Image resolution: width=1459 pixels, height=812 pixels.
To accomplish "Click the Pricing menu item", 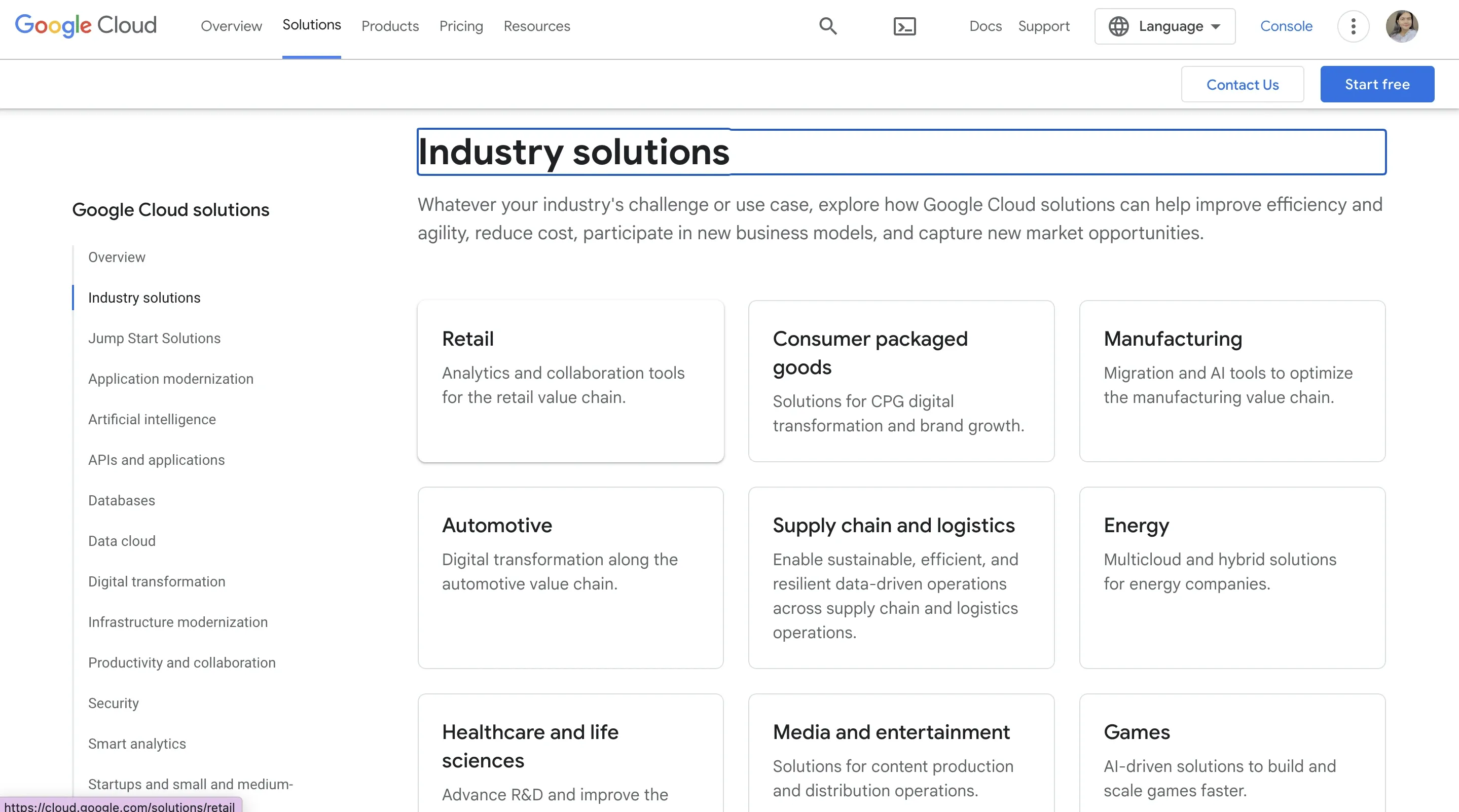I will [x=461, y=26].
